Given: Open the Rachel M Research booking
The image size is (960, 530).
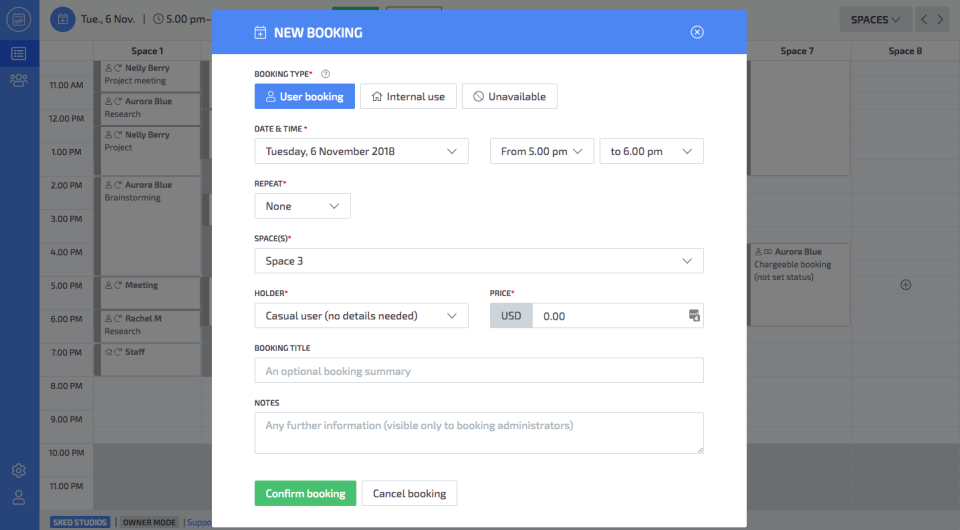Looking at the screenshot, I should pos(147,326).
